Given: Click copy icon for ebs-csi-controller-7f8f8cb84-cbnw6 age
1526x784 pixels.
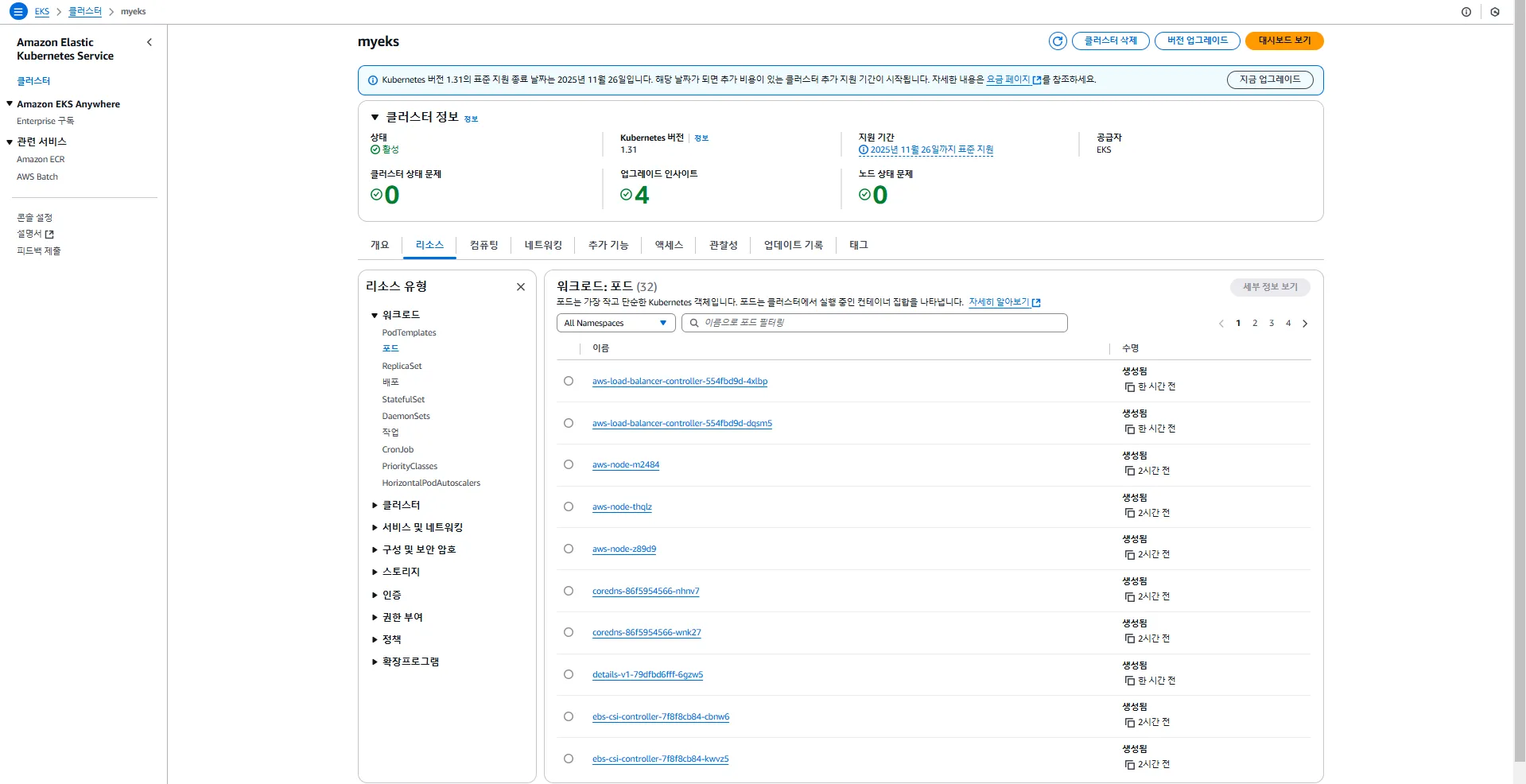Looking at the screenshot, I should 1129,722.
